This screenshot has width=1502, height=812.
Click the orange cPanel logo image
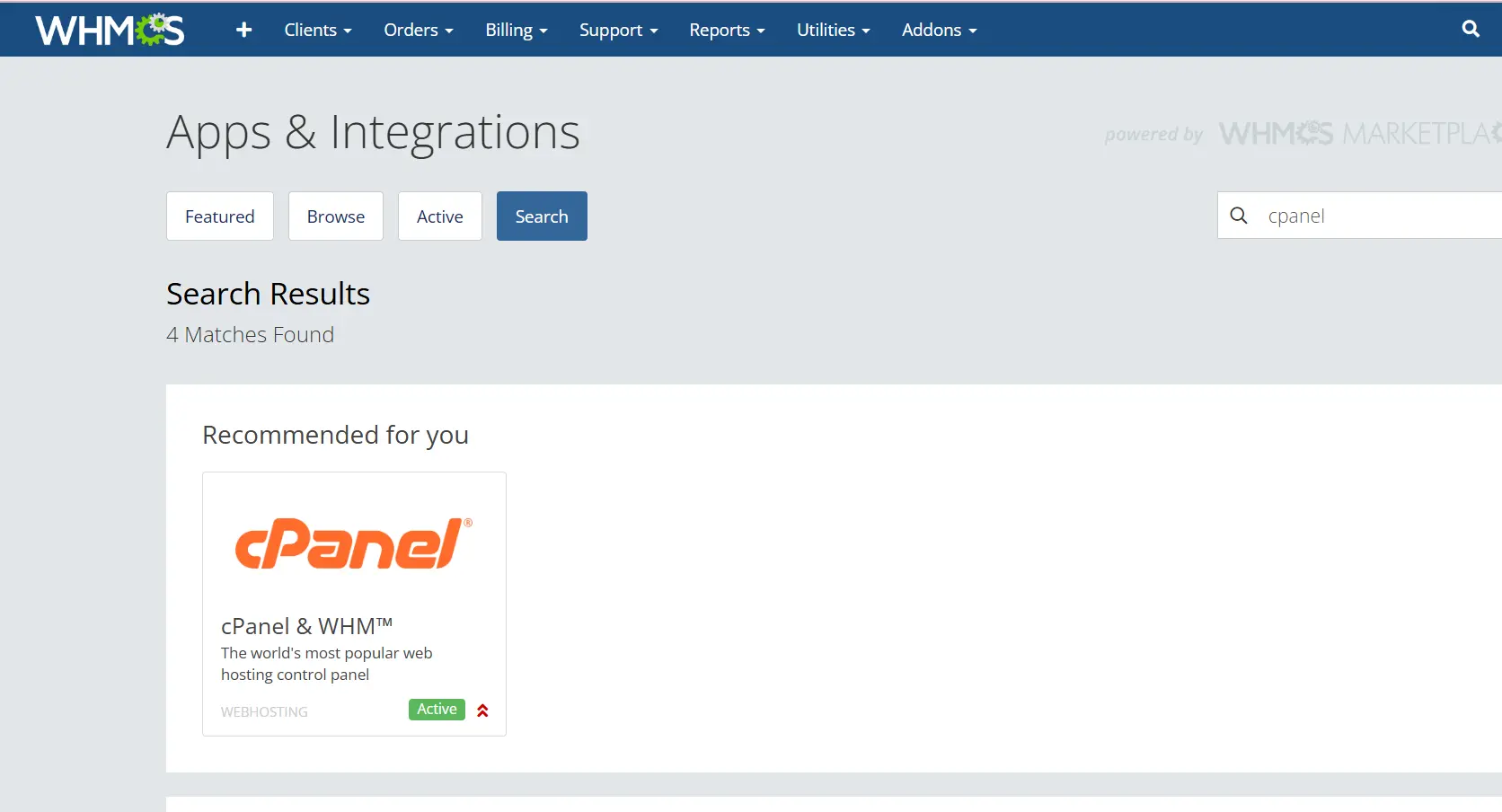pyautogui.click(x=353, y=543)
